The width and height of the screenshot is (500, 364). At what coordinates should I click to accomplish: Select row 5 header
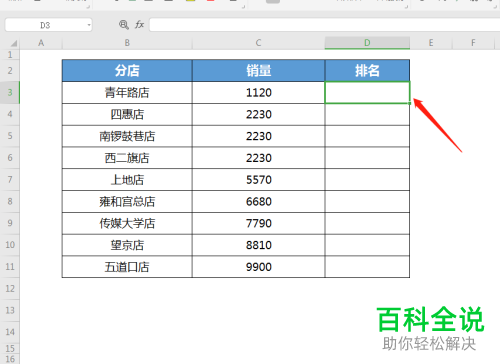click(x=10, y=136)
